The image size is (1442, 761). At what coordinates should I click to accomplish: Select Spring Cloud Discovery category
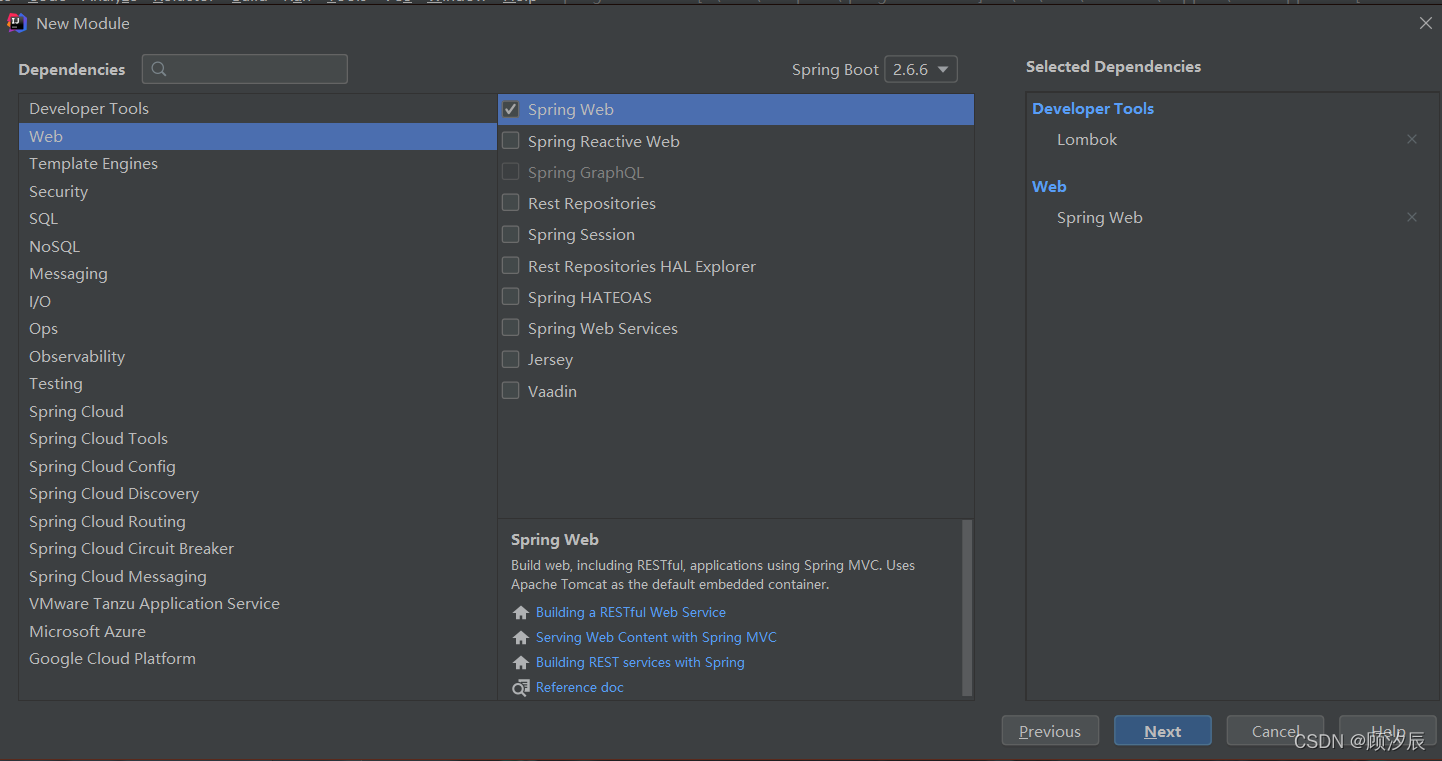click(x=257, y=493)
